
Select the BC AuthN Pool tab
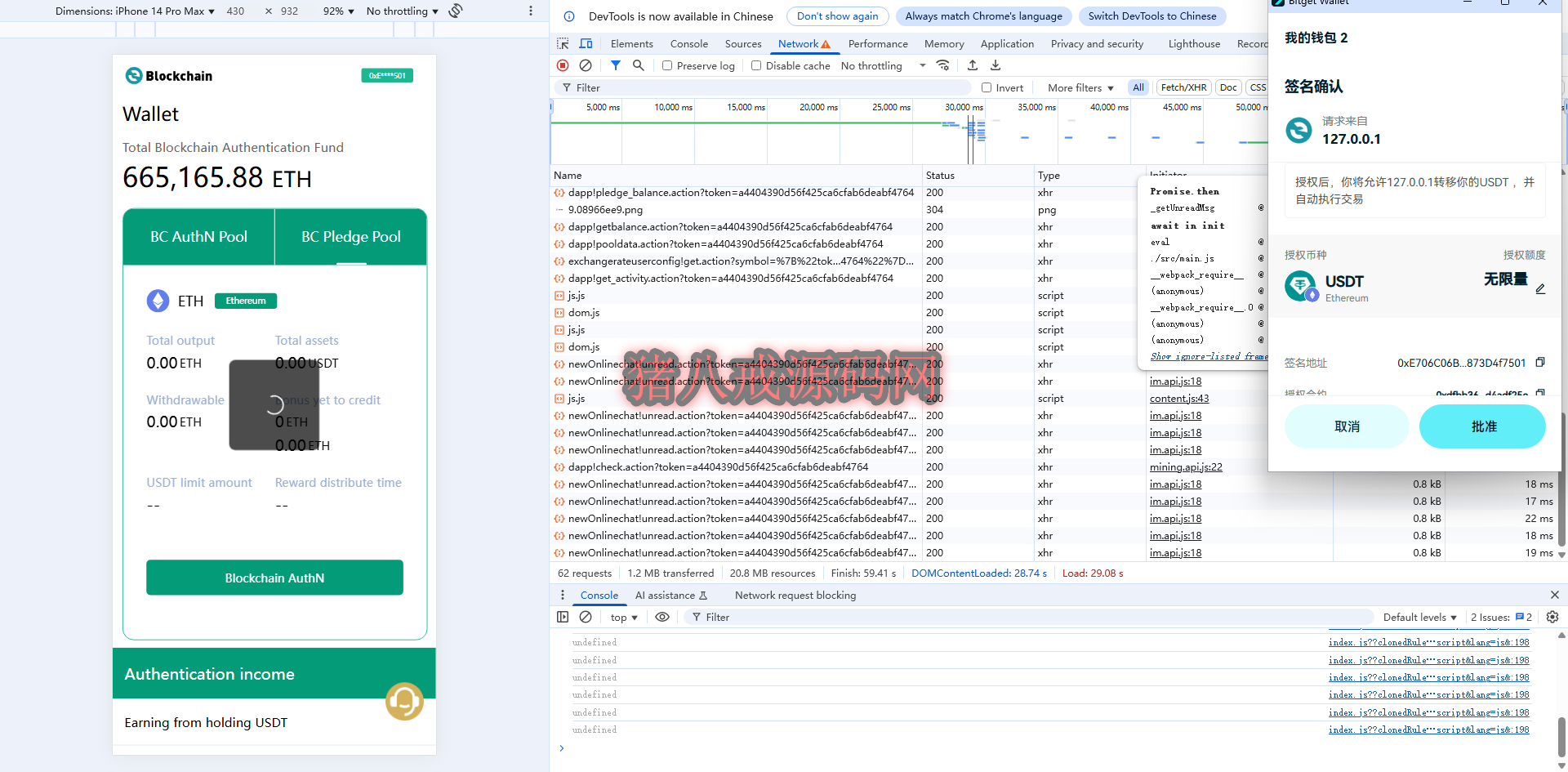198,237
